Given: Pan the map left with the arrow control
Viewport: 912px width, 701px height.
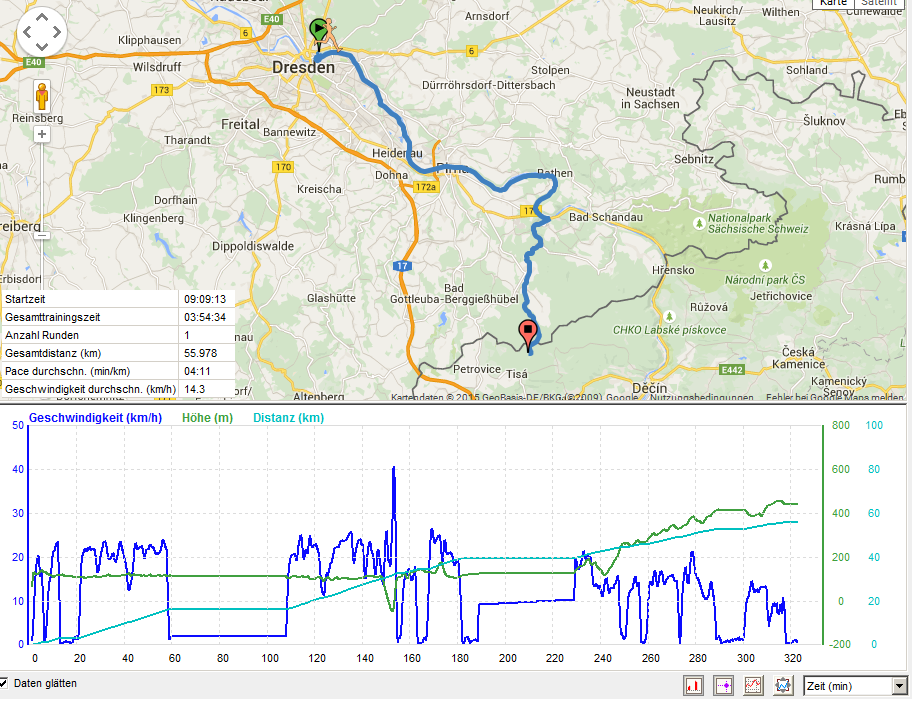Looking at the screenshot, I should [27, 31].
